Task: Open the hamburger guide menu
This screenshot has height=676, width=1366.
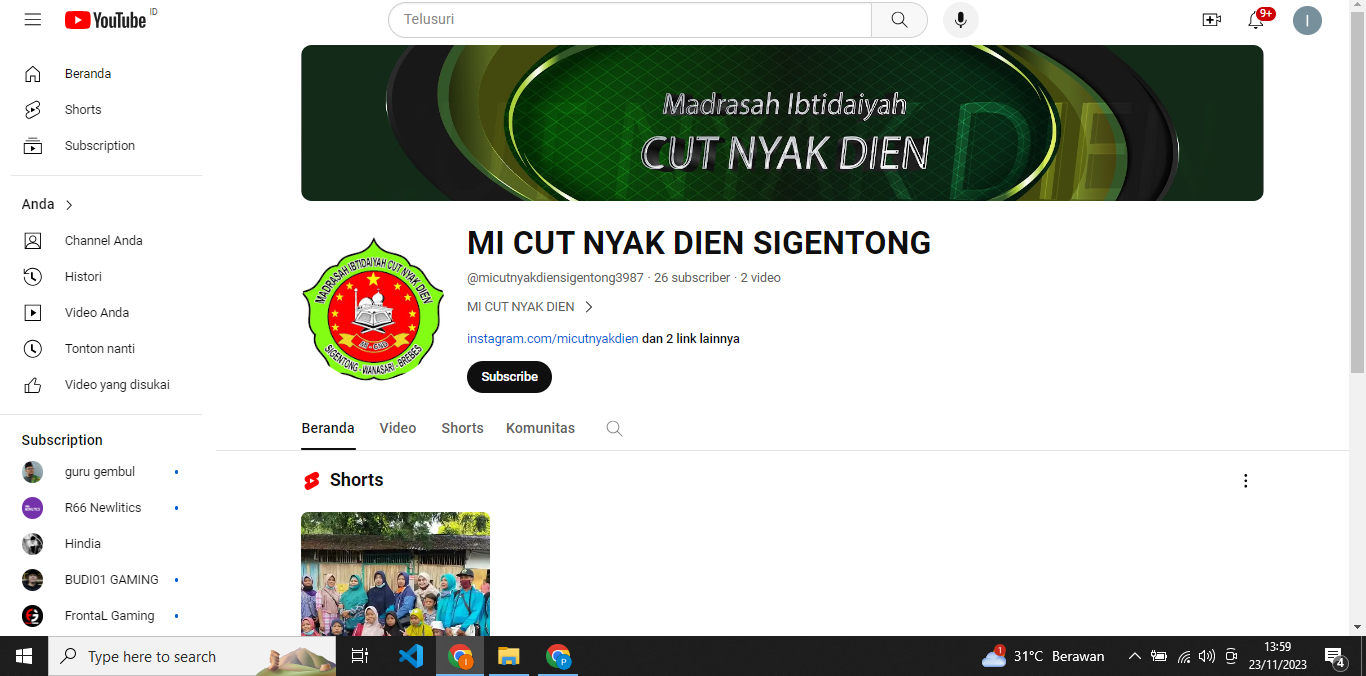Action: [x=33, y=20]
